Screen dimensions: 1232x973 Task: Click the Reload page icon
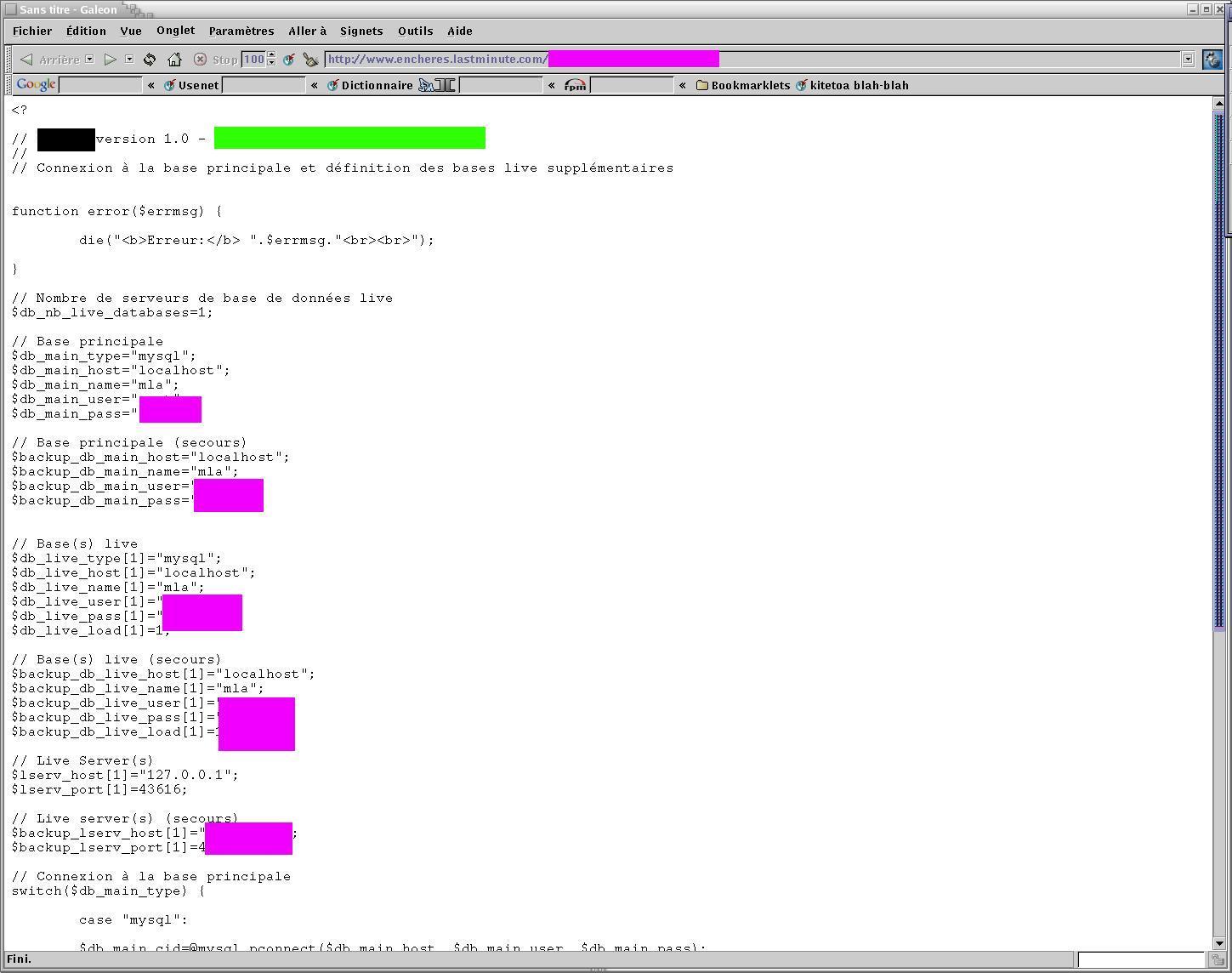[150, 60]
